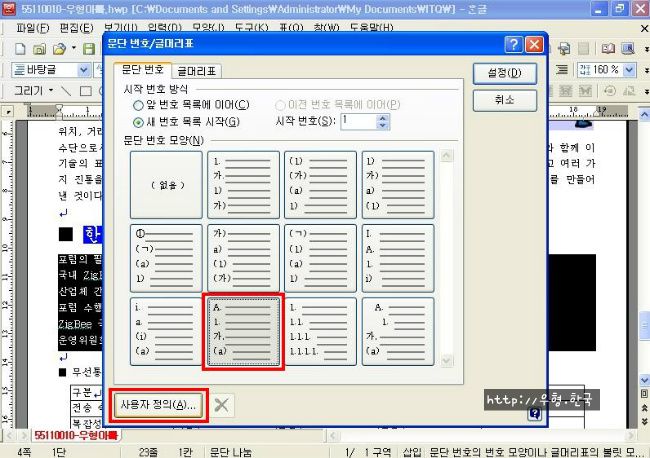Viewport: 650px width, 458px height.
Task: Click the template document icon beside new document
Action: click(x=39, y=49)
